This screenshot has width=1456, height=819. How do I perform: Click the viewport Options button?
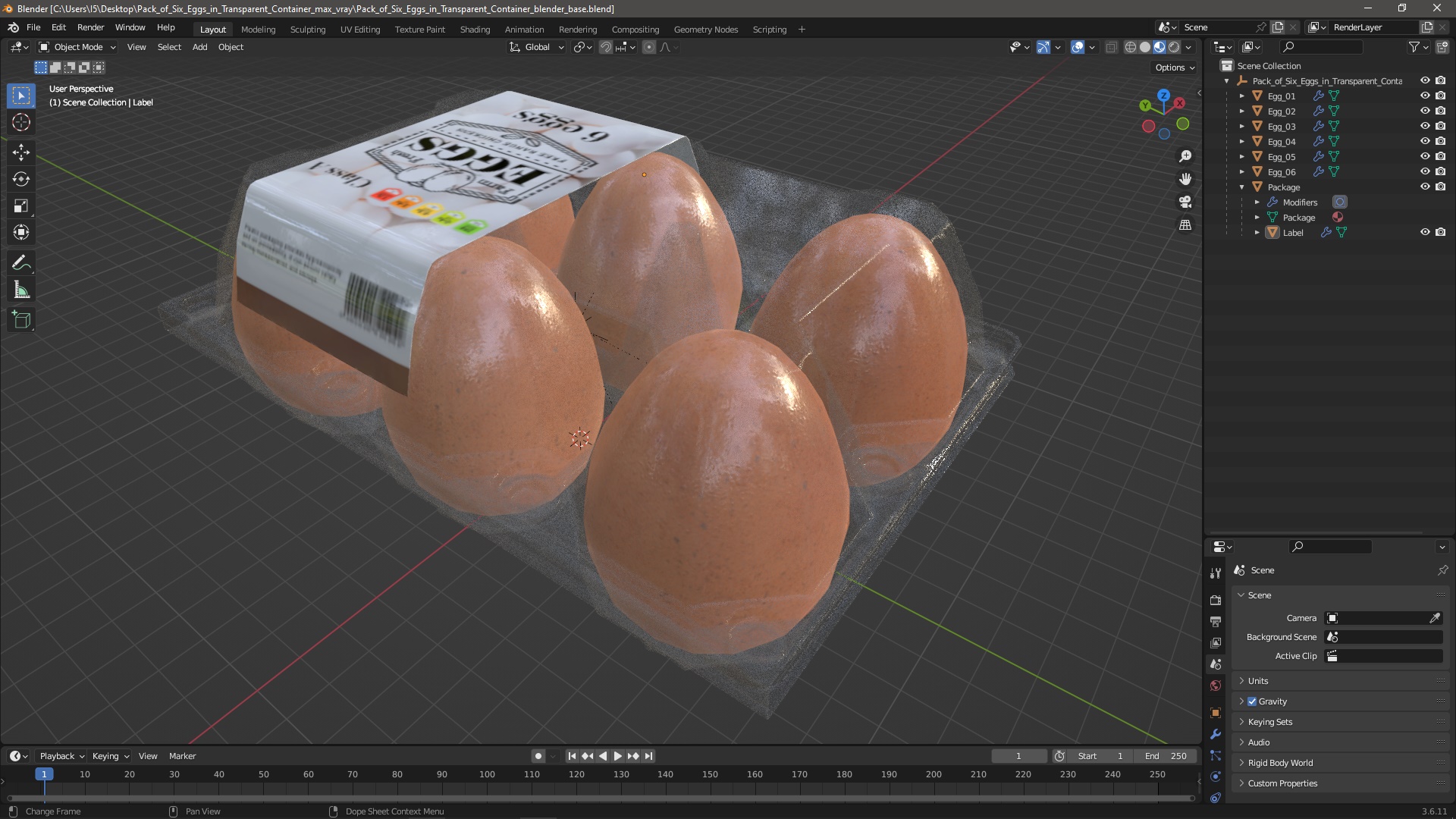click(1175, 67)
